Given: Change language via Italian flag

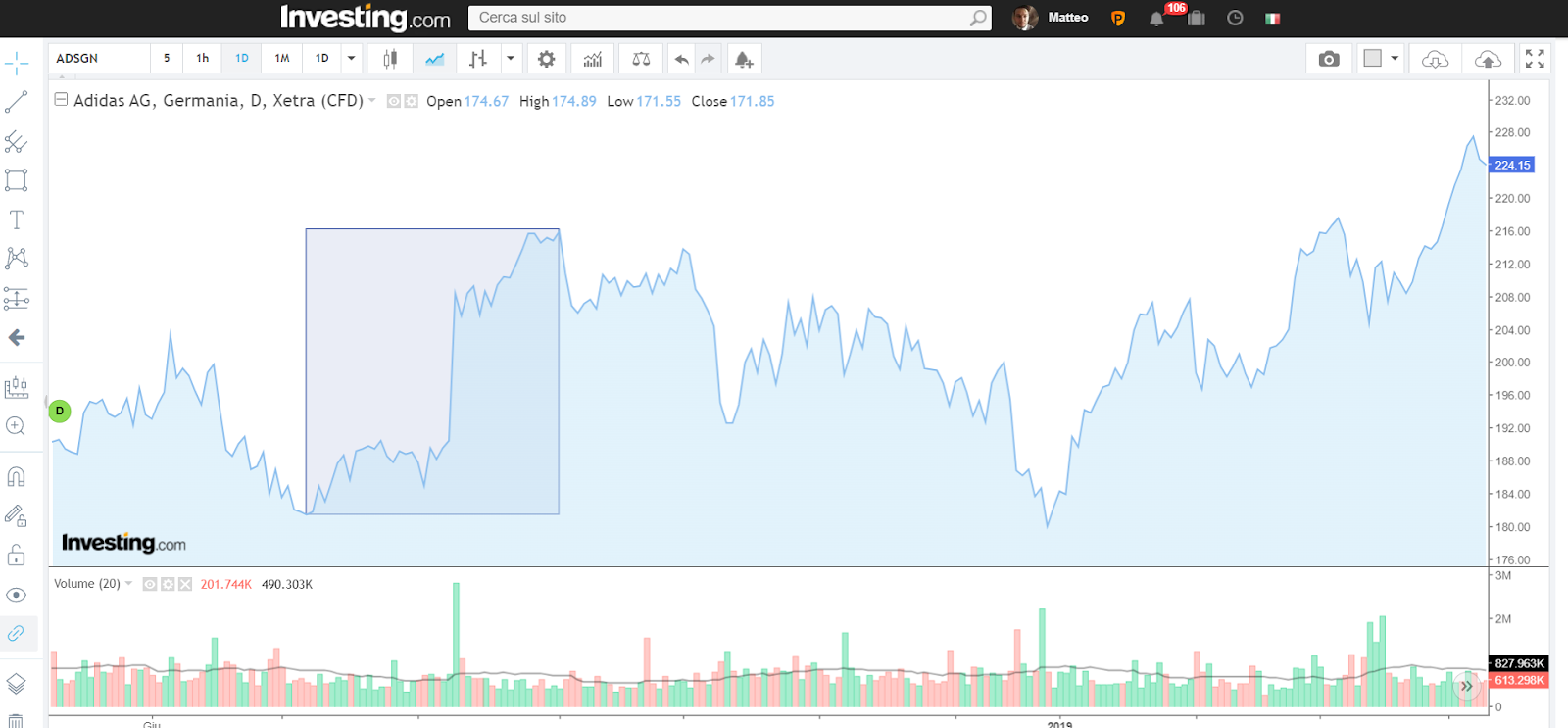Looking at the screenshot, I should tap(1273, 19).
